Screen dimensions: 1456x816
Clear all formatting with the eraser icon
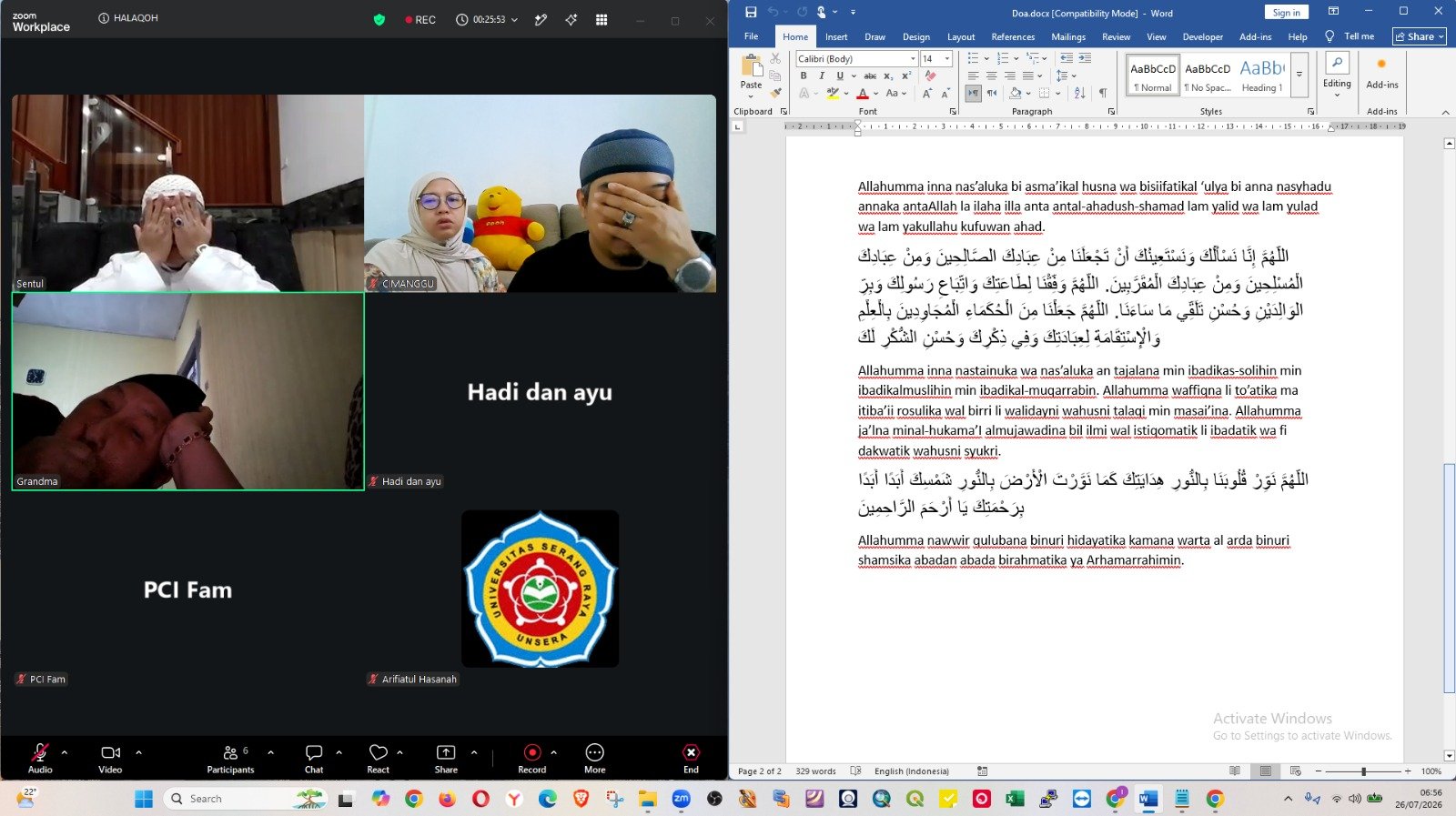930,76
